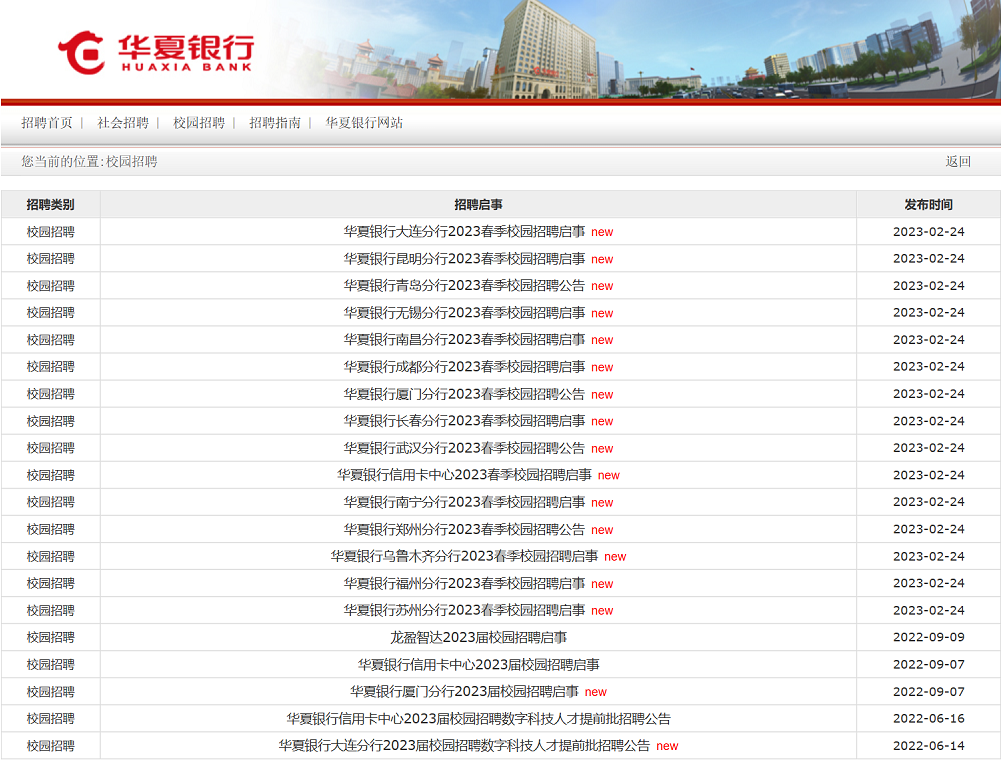Open 社会招聘 navigation item

pos(123,123)
